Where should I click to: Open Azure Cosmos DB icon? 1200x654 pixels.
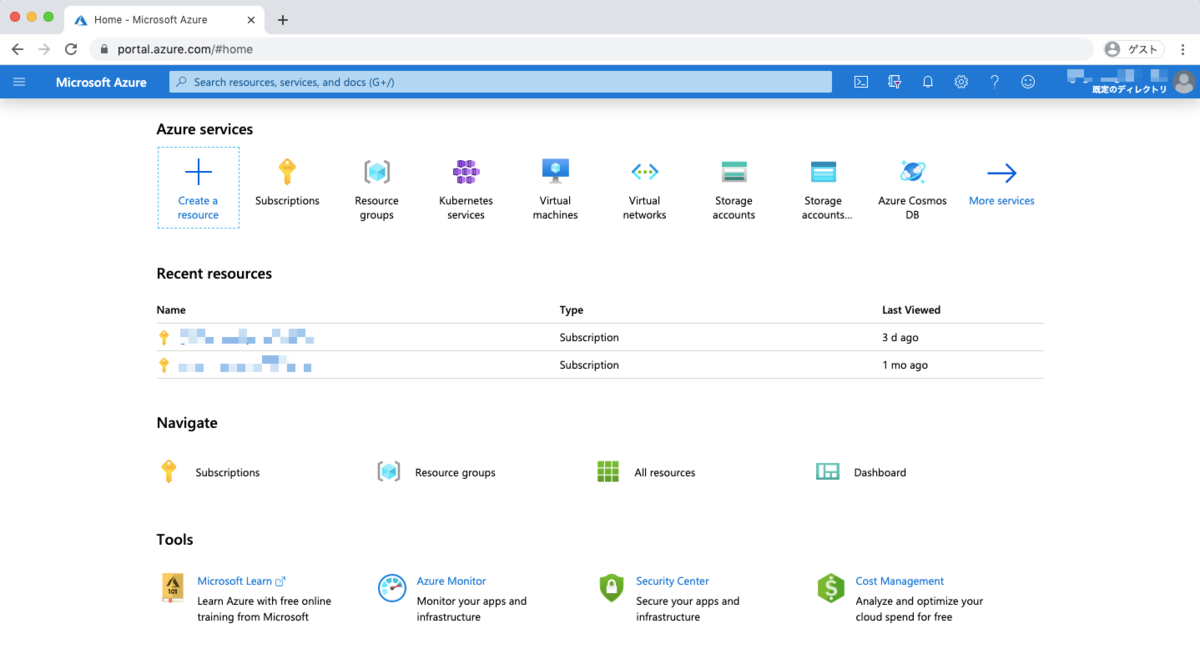(x=912, y=172)
